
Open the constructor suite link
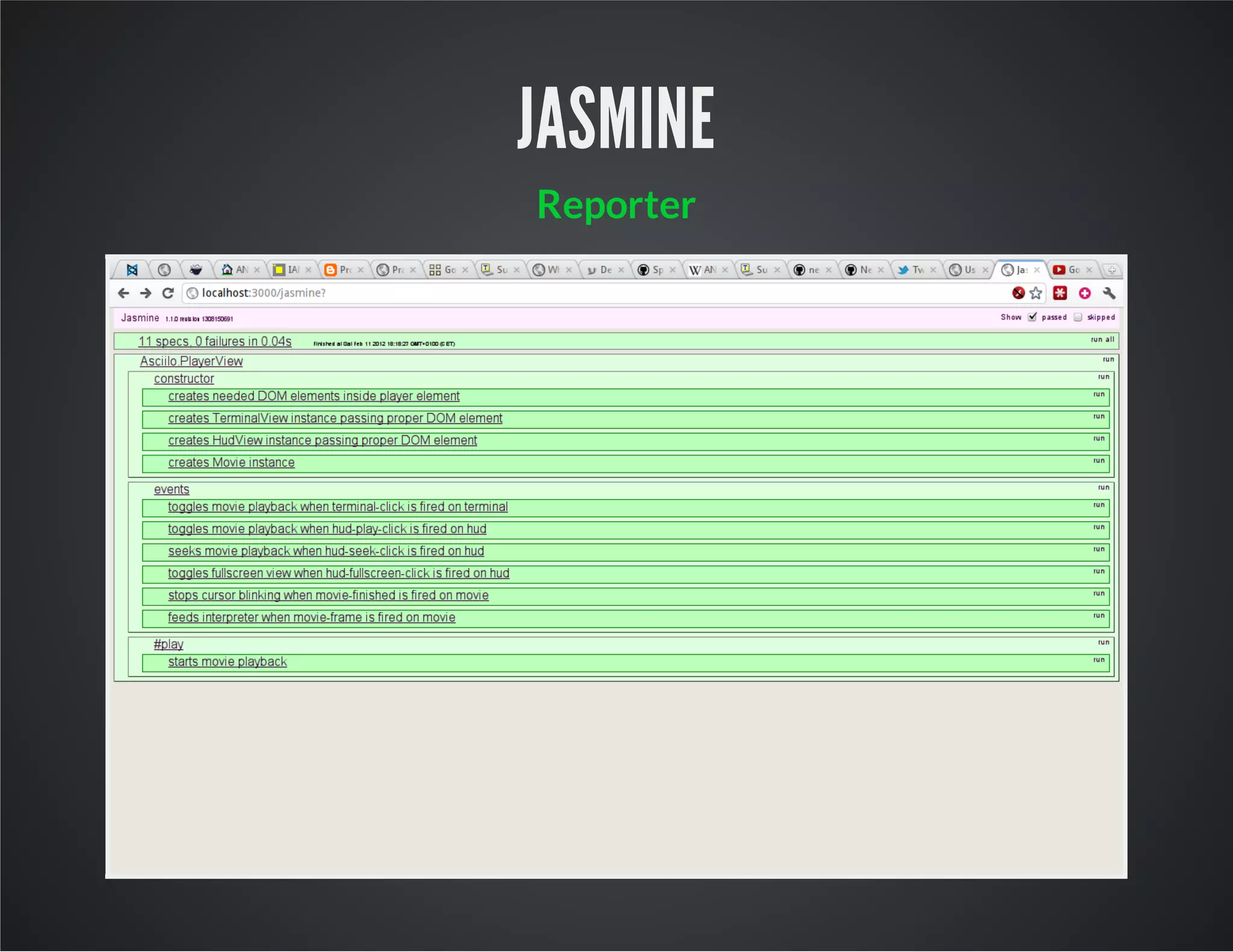pyautogui.click(x=184, y=379)
